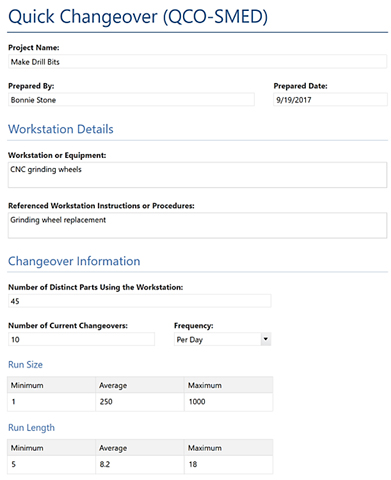The height and width of the screenshot is (480, 391).
Task: Select the Run Length Average cell showing 8.2
Action: pyautogui.click(x=140, y=464)
